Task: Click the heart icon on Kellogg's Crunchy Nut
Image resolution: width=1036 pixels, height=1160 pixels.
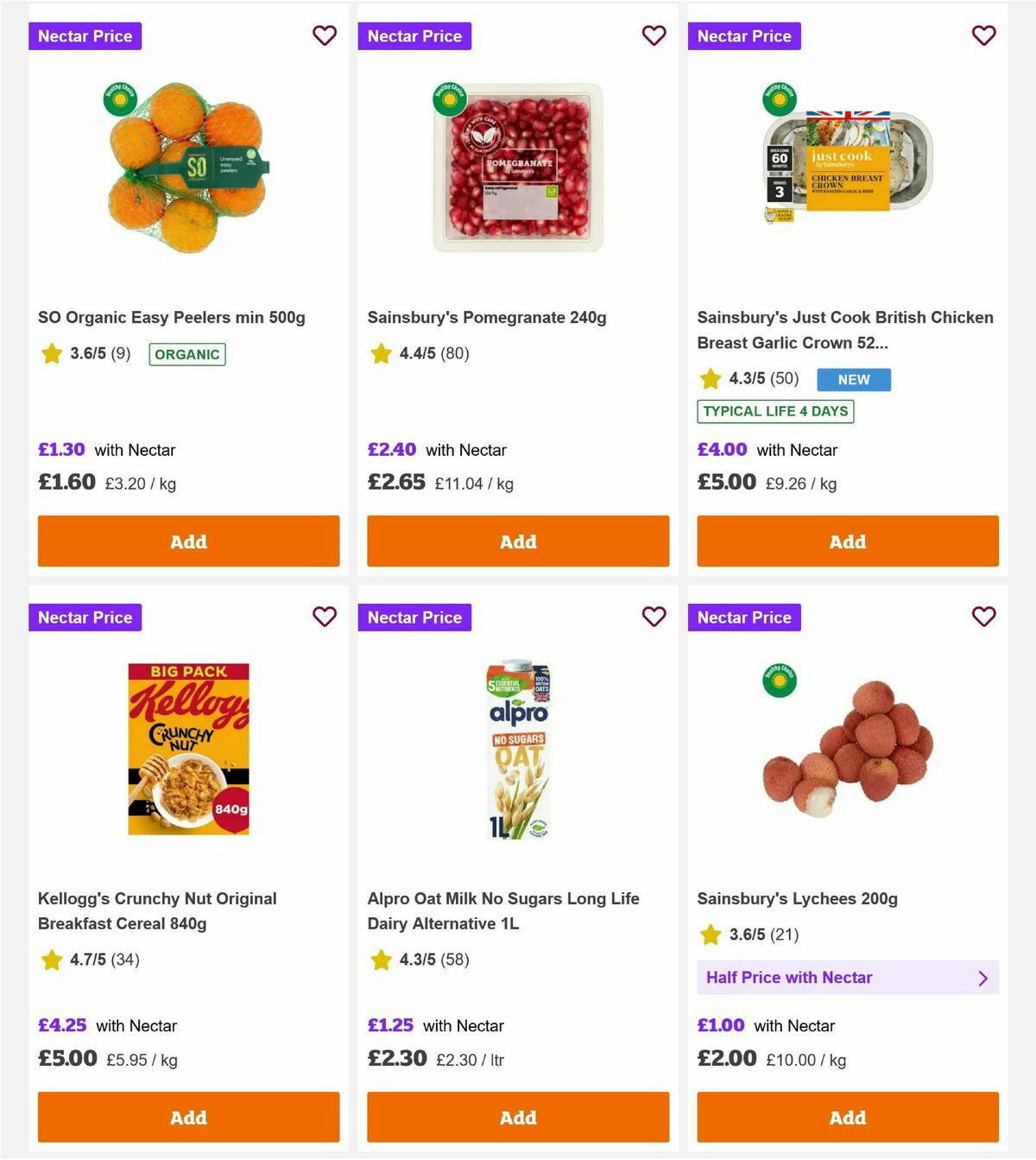Action: [325, 617]
